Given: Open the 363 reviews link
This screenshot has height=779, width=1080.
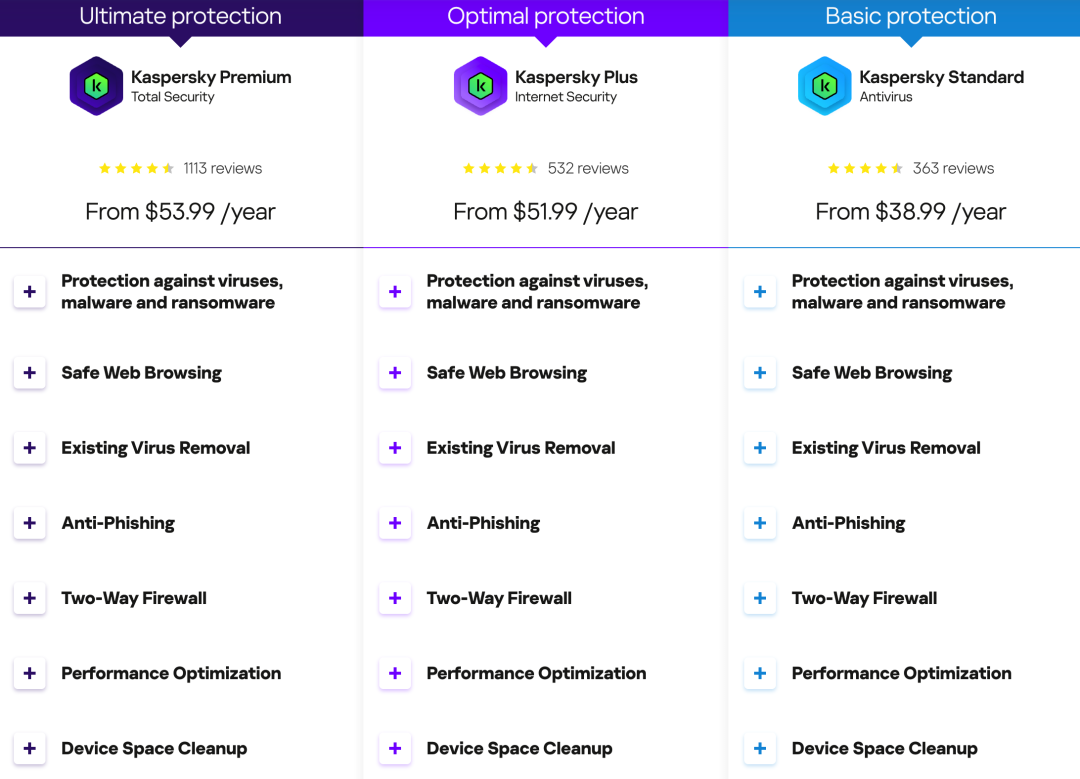Looking at the screenshot, I should [x=953, y=169].
